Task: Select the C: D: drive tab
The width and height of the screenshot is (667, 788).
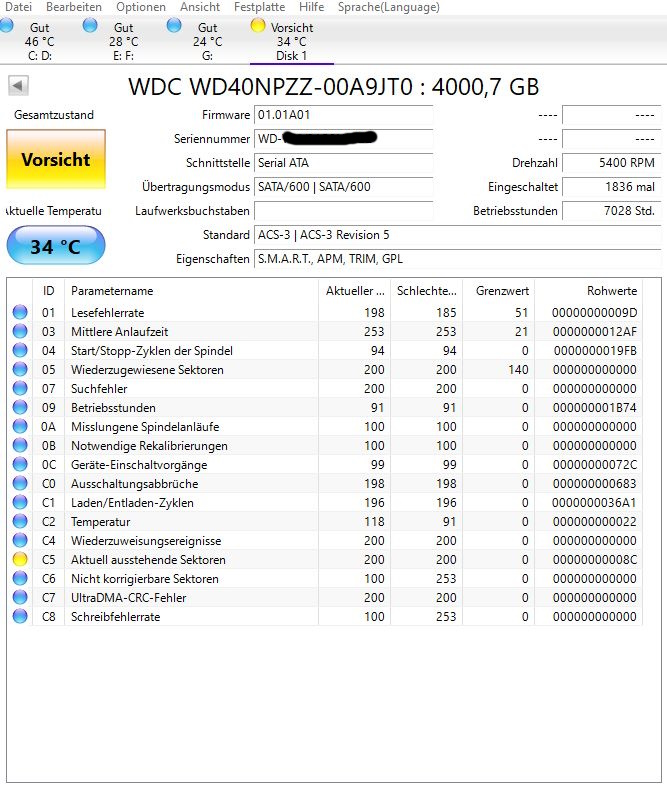Action: (39, 41)
